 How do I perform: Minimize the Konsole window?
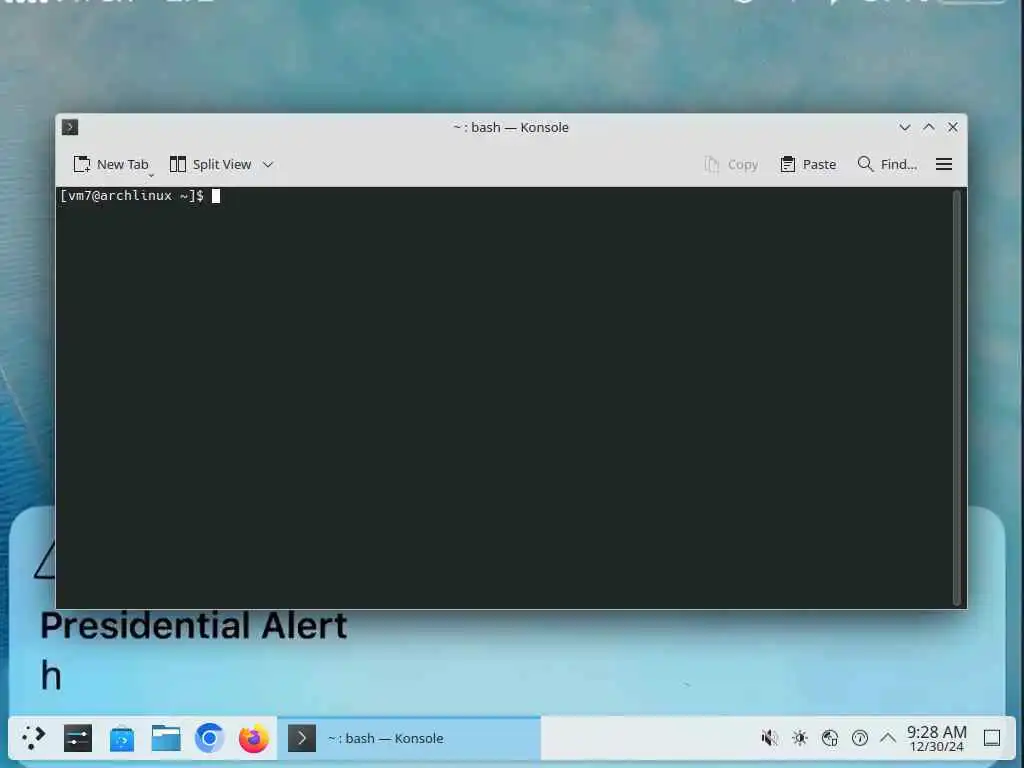pyautogui.click(x=904, y=127)
